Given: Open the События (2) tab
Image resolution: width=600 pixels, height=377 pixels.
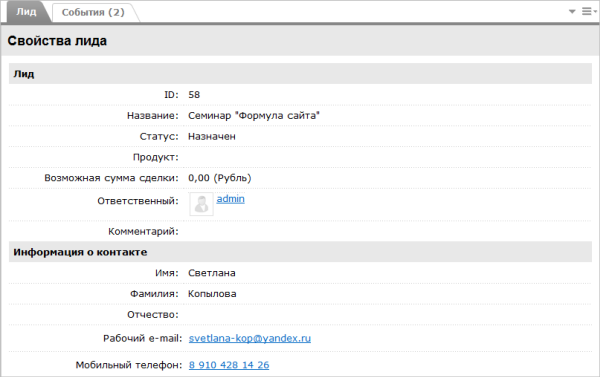Looking at the screenshot, I should tap(93, 12).
